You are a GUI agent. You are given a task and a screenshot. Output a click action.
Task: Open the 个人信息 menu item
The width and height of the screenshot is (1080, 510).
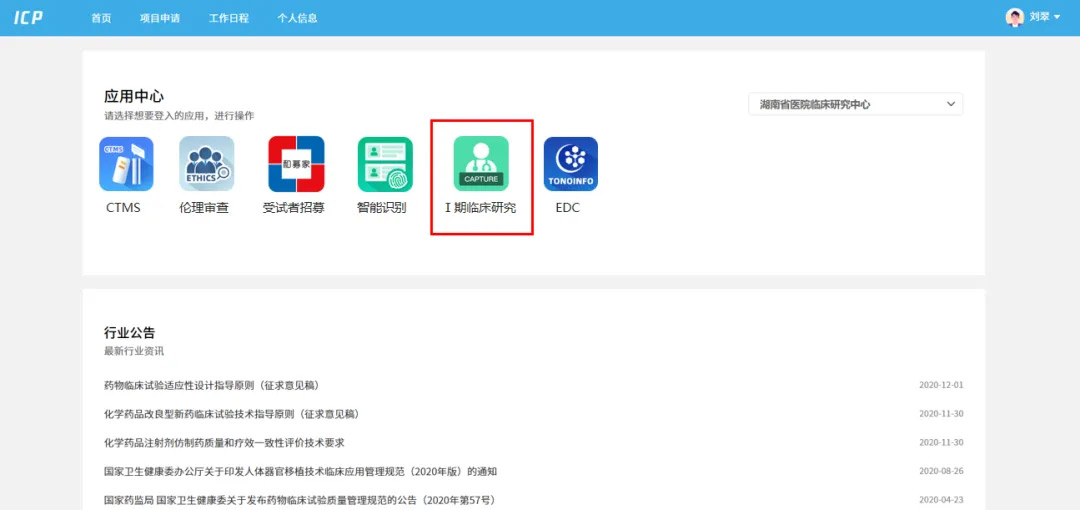(297, 18)
